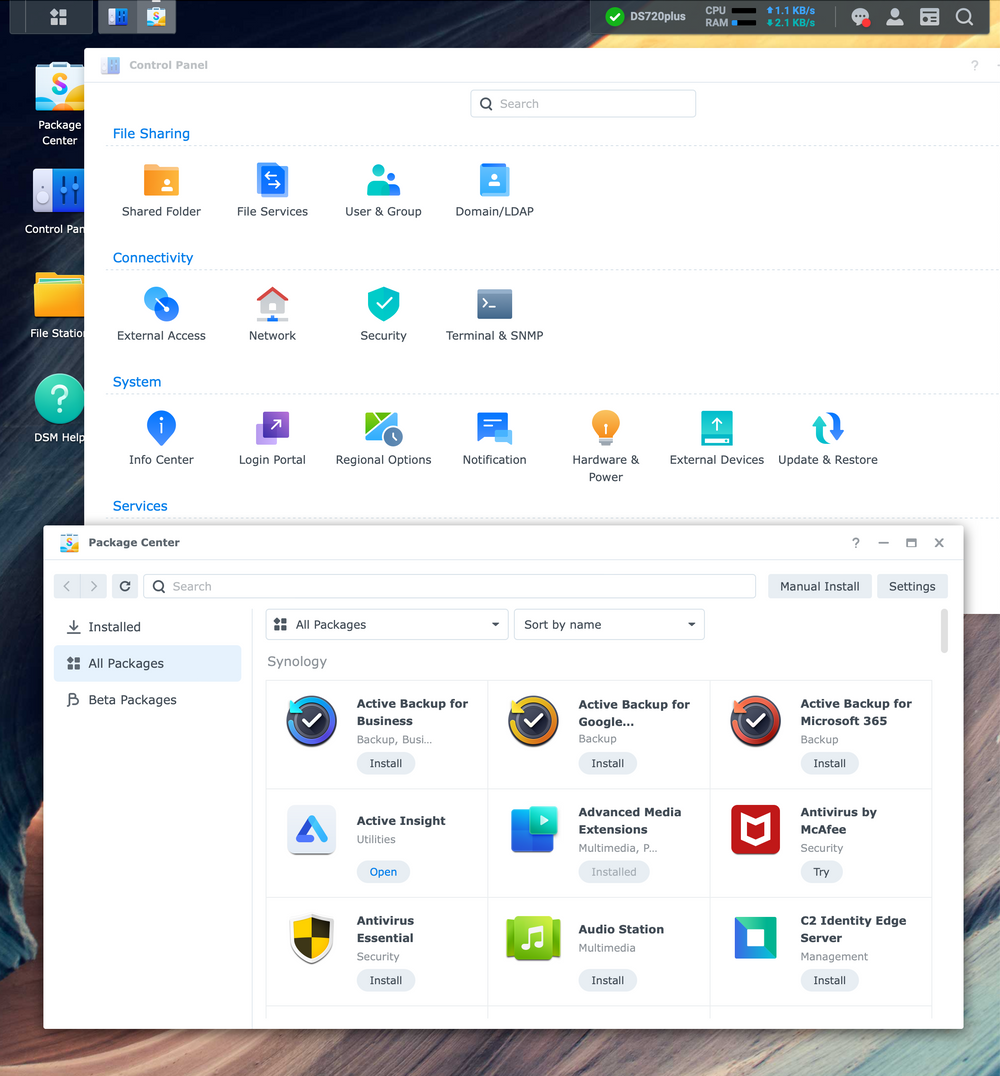The width and height of the screenshot is (1000, 1076).
Task: Switch to Package Center in the taskbar
Action: point(156,16)
